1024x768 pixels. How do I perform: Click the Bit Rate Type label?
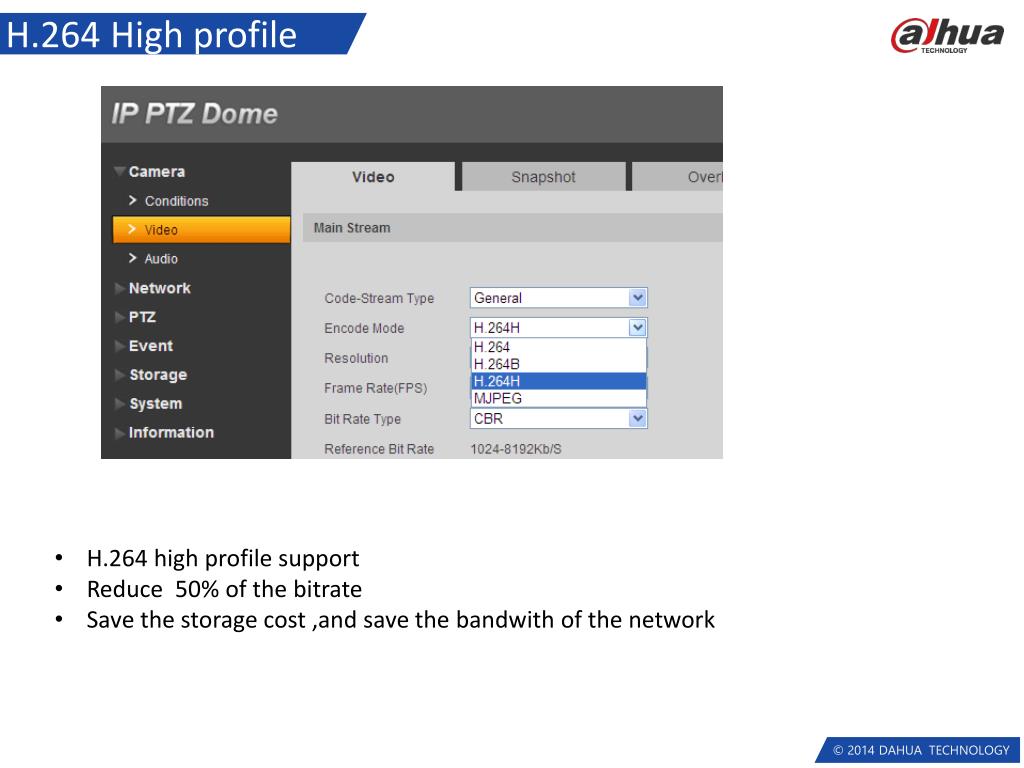coord(362,419)
